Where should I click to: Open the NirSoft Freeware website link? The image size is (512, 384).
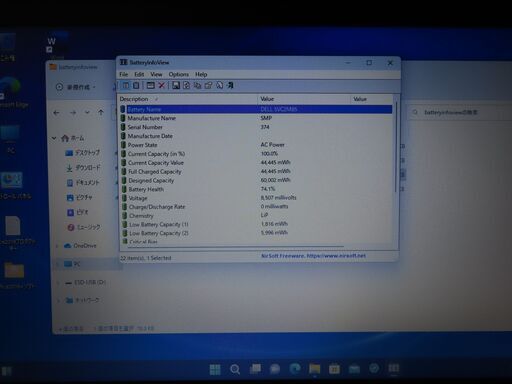(x=313, y=256)
